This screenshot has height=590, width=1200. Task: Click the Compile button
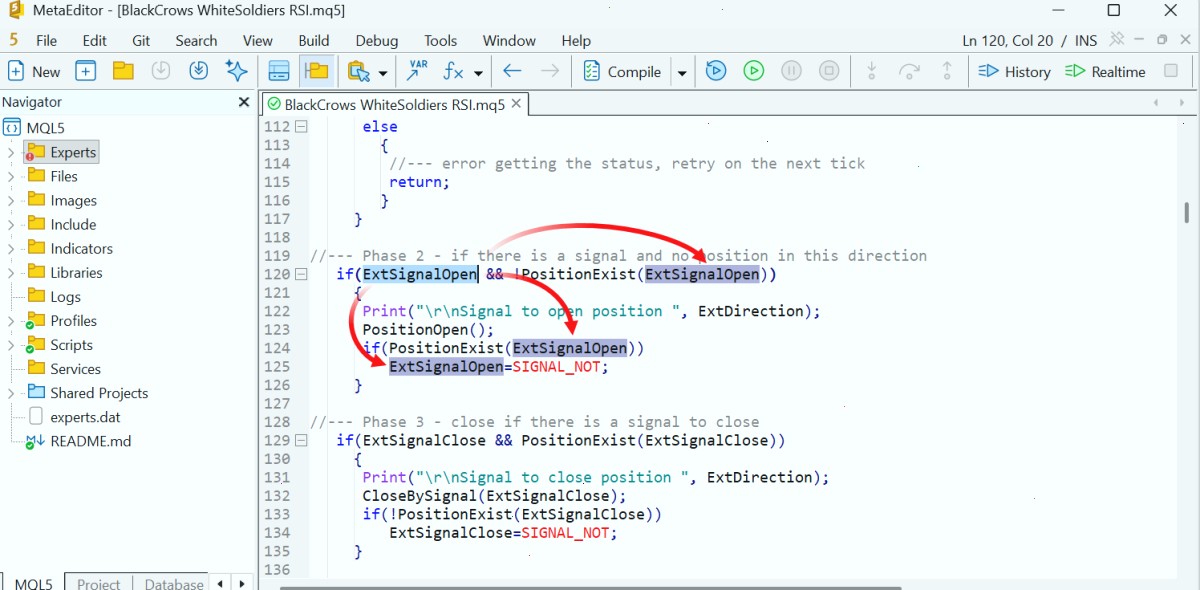tap(622, 71)
